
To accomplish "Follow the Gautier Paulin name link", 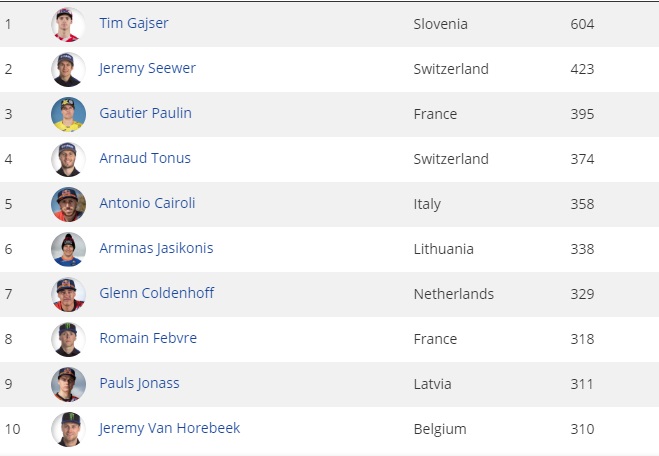I will (x=145, y=113).
